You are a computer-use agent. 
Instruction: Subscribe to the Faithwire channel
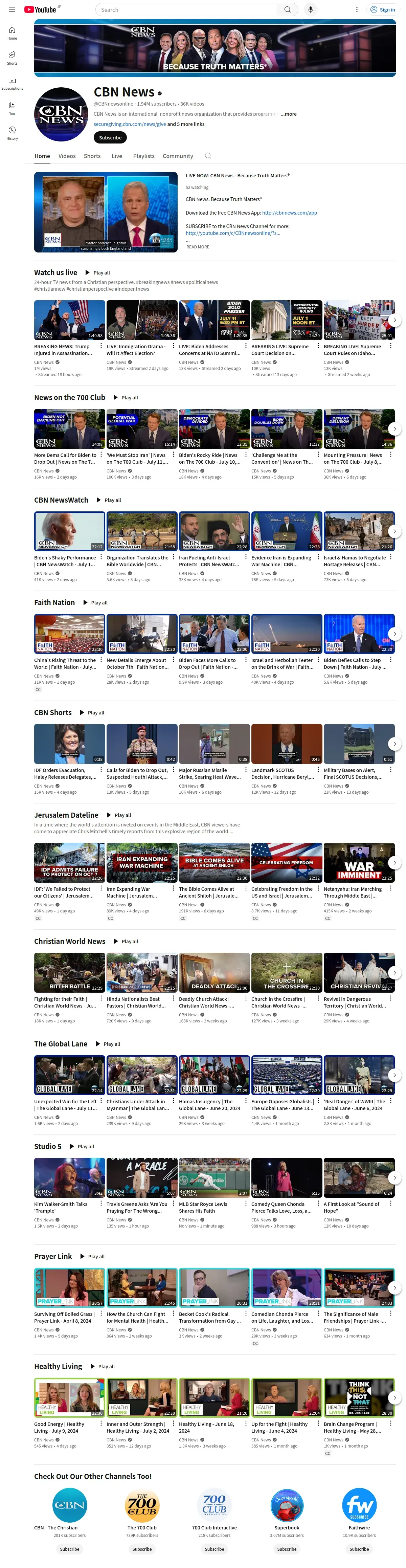click(359, 1549)
